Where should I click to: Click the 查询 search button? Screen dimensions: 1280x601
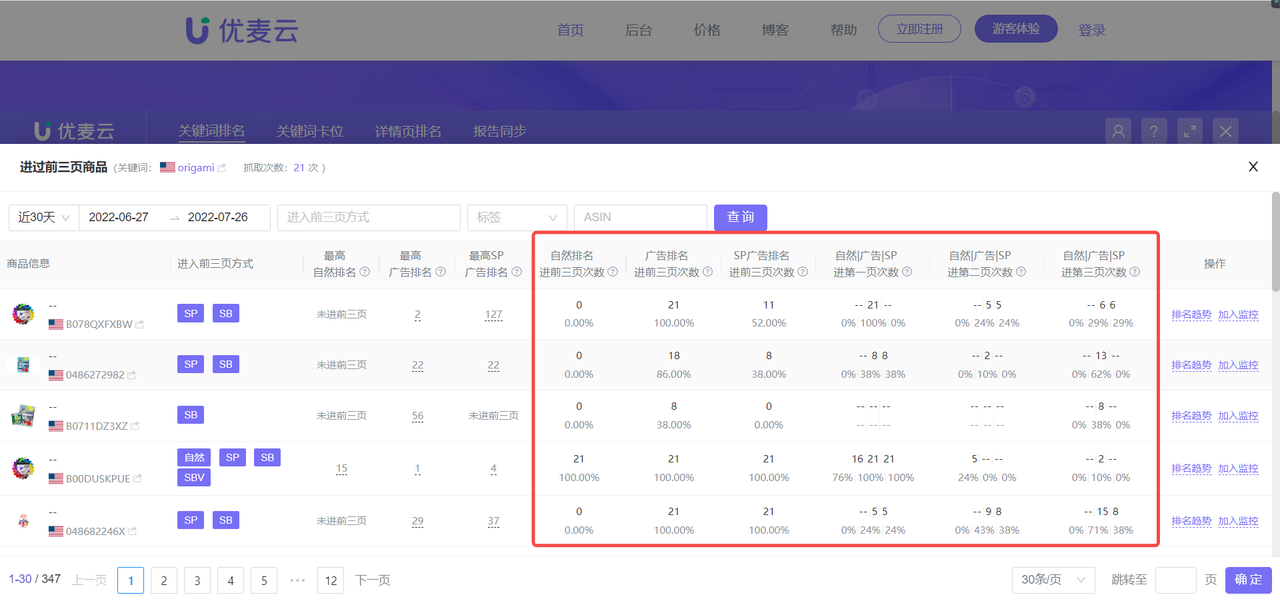[x=740, y=217]
